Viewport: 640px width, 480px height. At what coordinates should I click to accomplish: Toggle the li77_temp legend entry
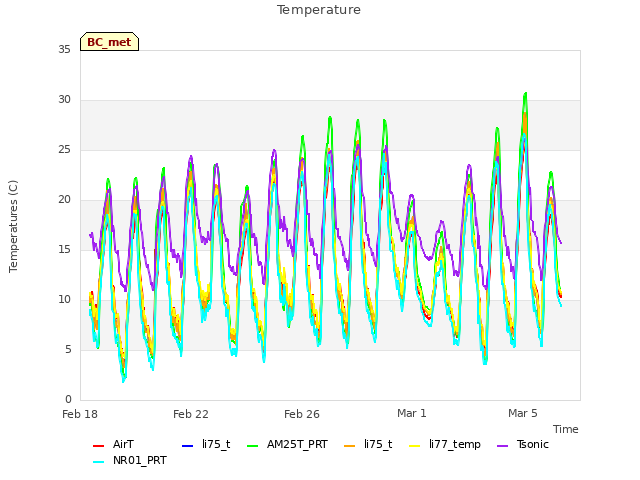[x=445, y=444]
